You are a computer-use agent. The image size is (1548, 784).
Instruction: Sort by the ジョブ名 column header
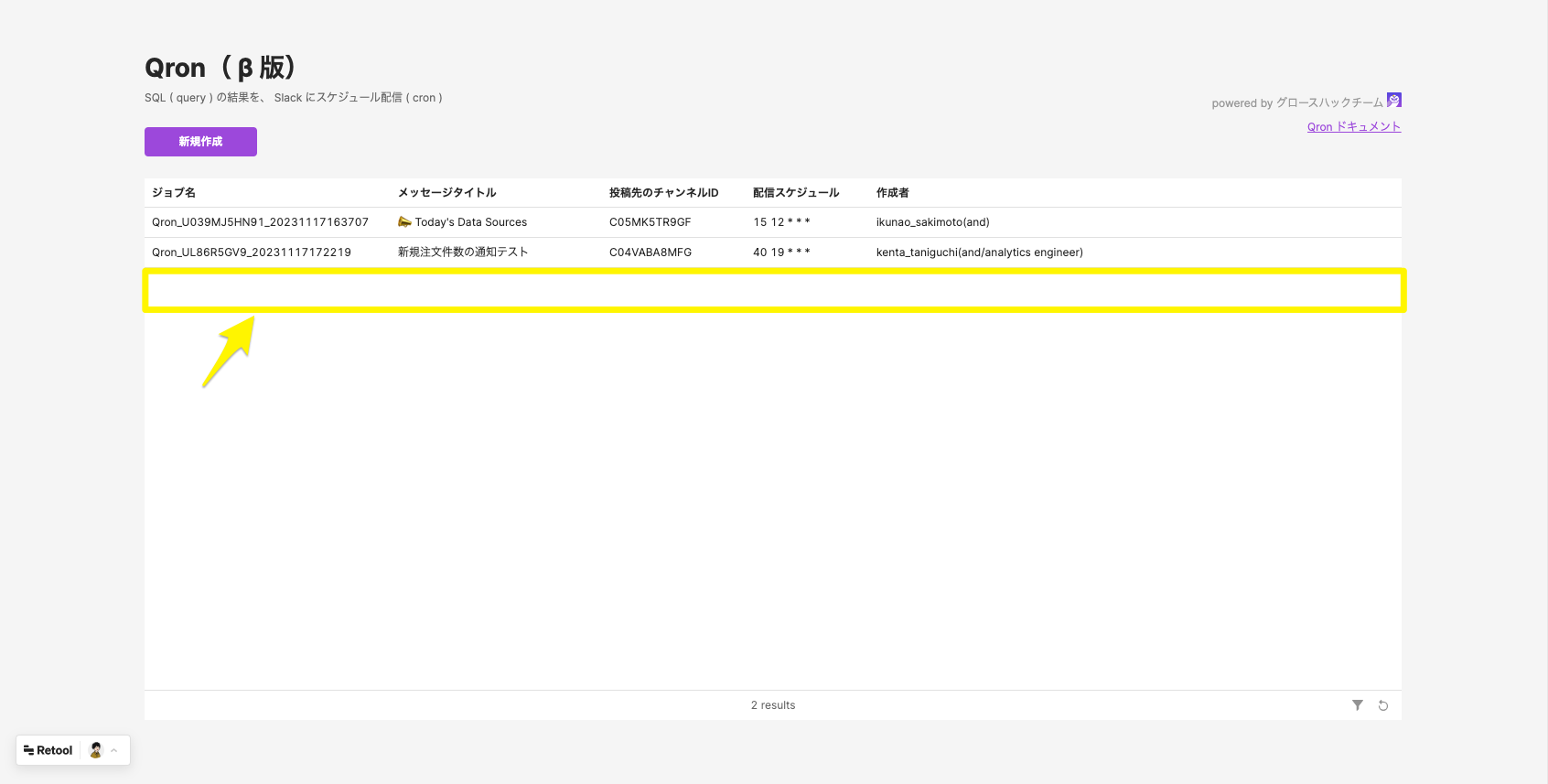174,193
